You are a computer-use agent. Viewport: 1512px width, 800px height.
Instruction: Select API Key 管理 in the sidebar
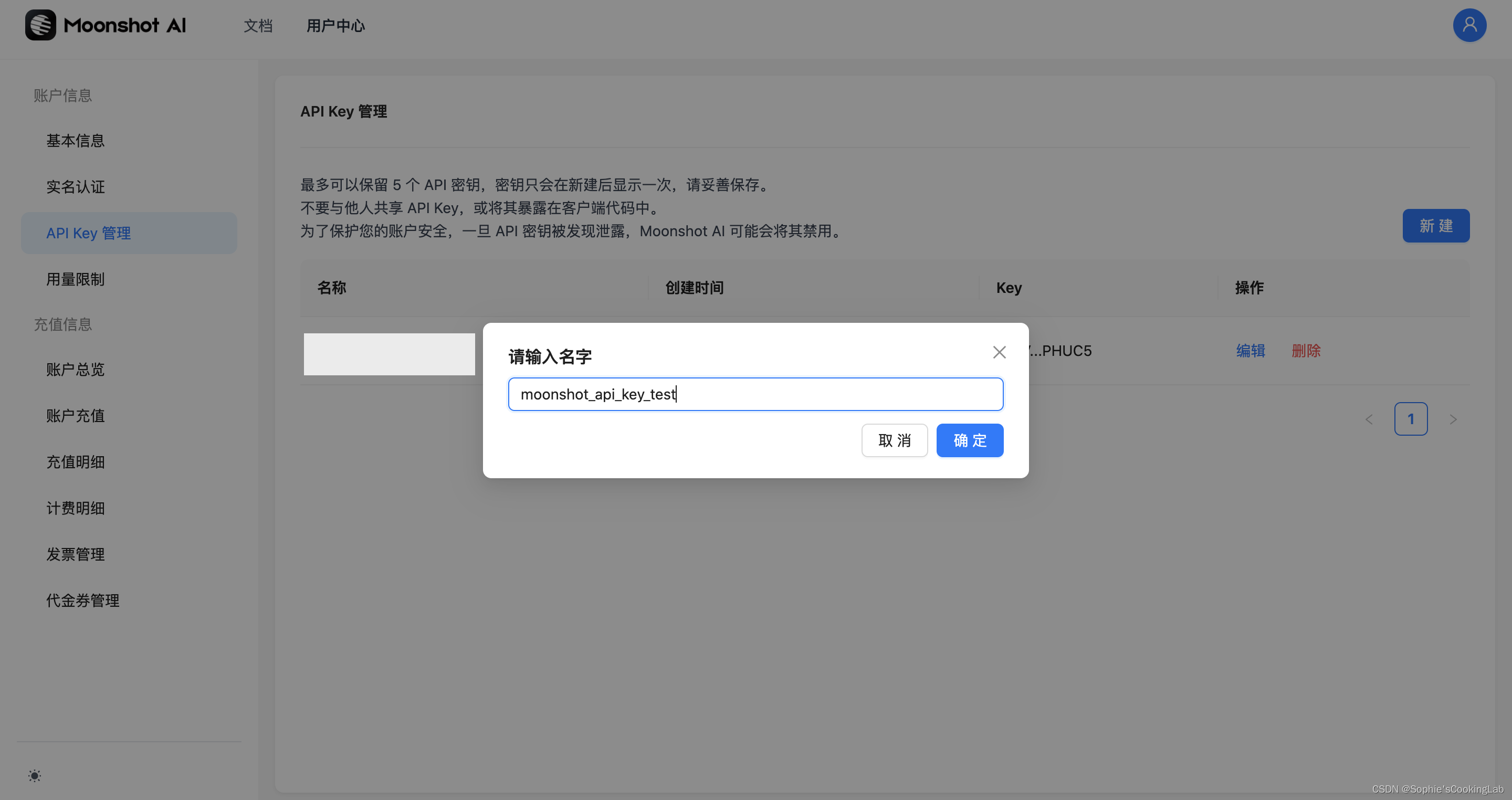[129, 233]
